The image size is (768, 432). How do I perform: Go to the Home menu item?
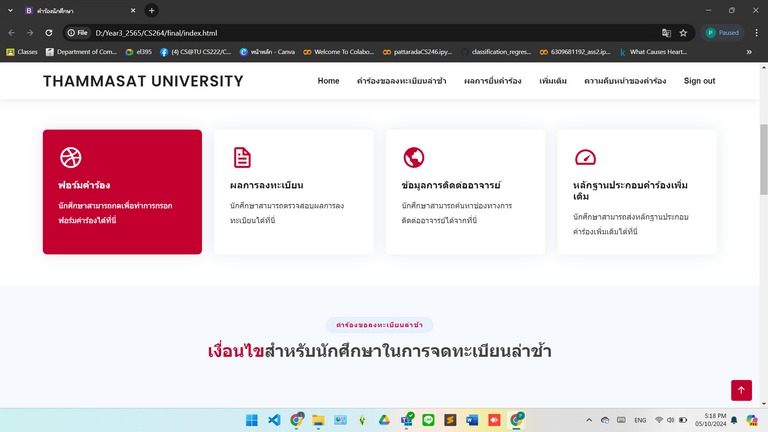coord(328,81)
